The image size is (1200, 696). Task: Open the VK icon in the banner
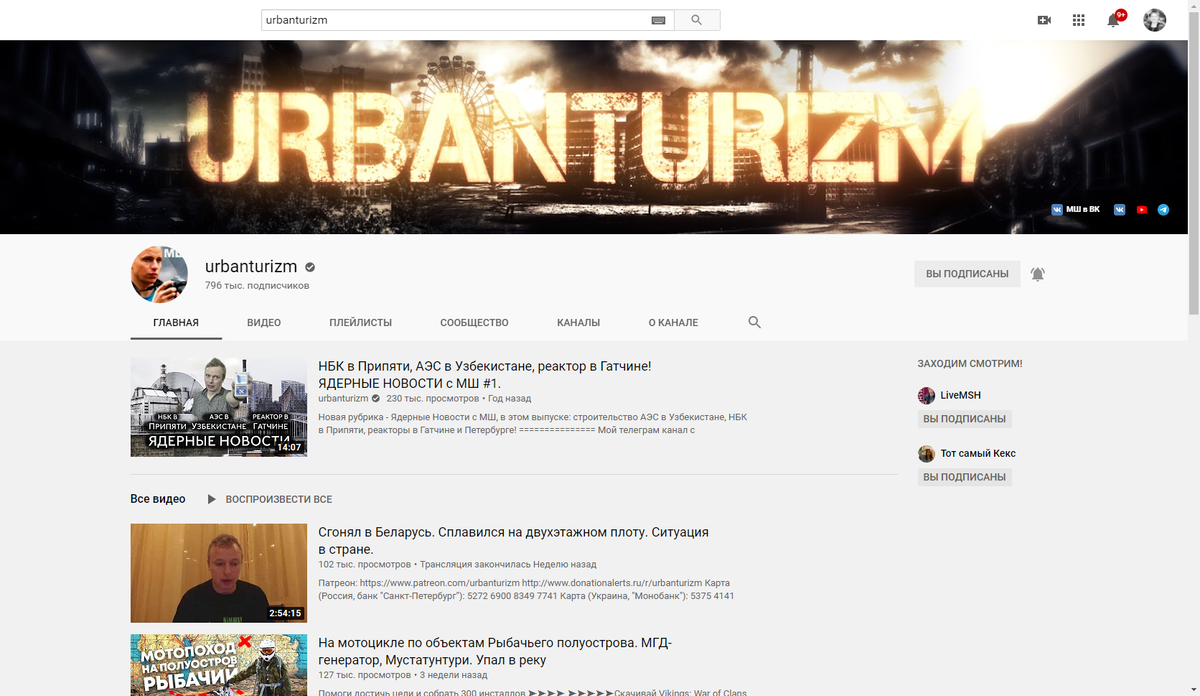[x=1119, y=209]
